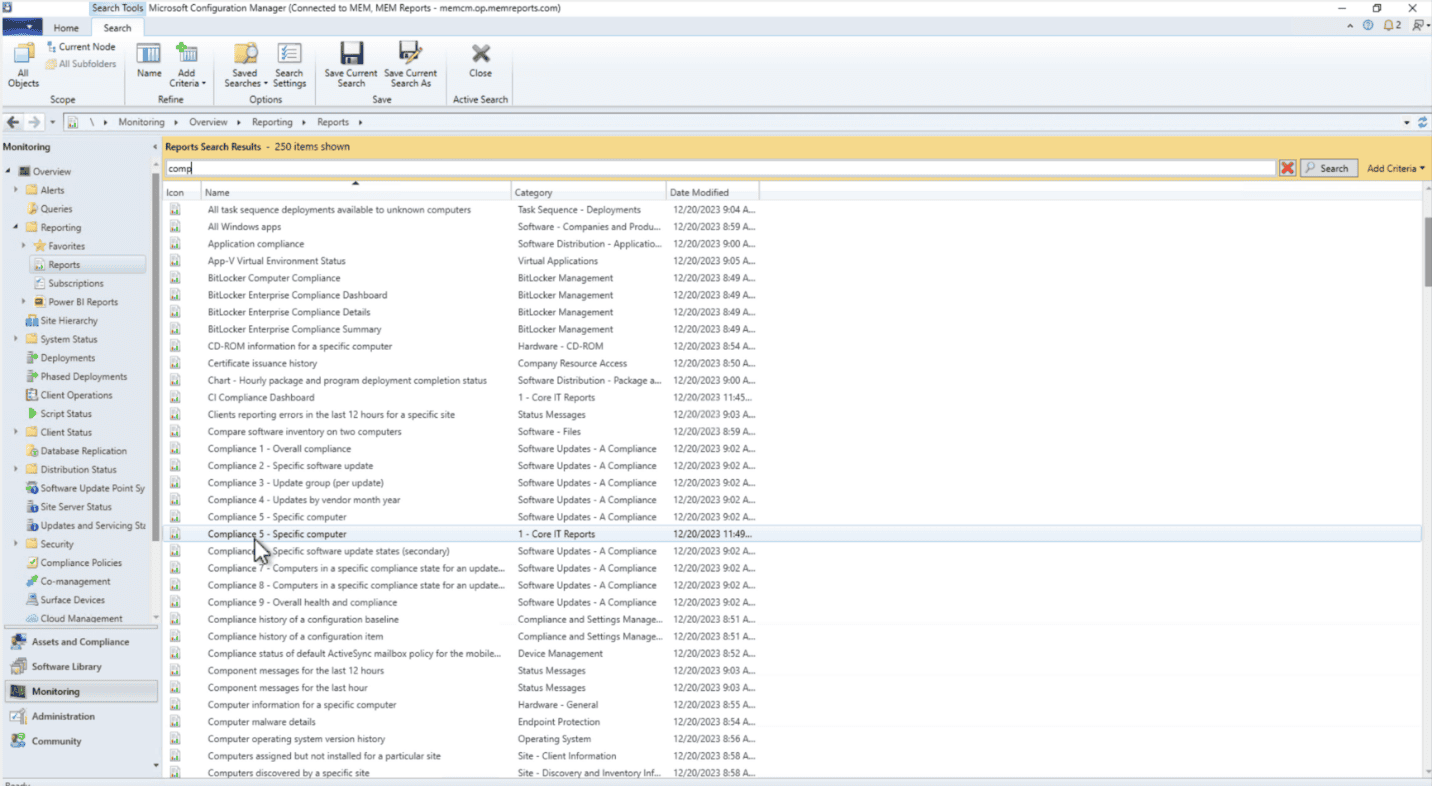This screenshot has width=1432, height=786.
Task: Expand the Favorites tree node
Action: point(24,246)
